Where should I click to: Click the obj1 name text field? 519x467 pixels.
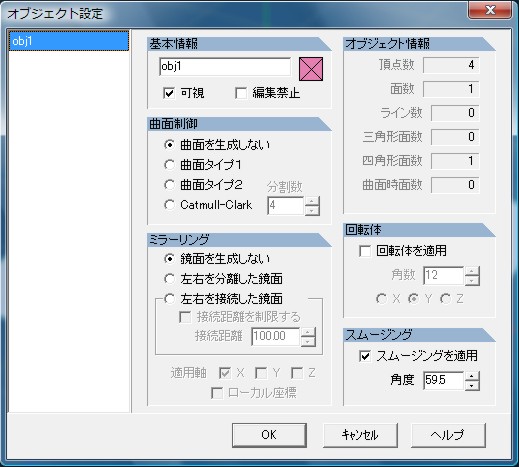coord(225,67)
